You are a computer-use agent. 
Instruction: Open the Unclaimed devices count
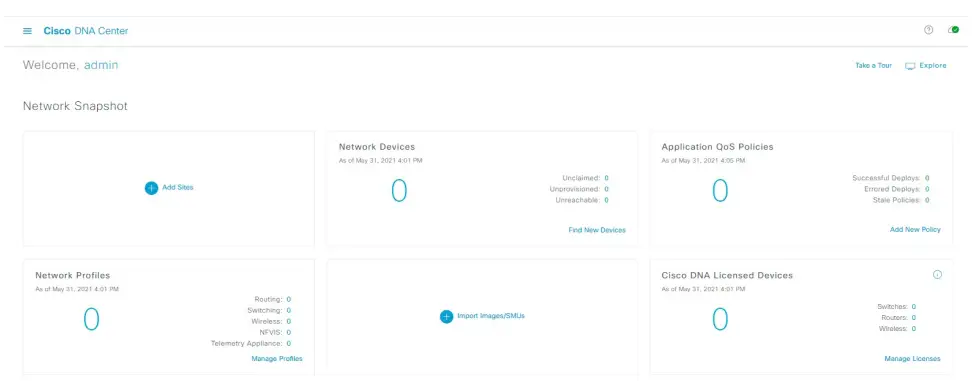[606, 178]
